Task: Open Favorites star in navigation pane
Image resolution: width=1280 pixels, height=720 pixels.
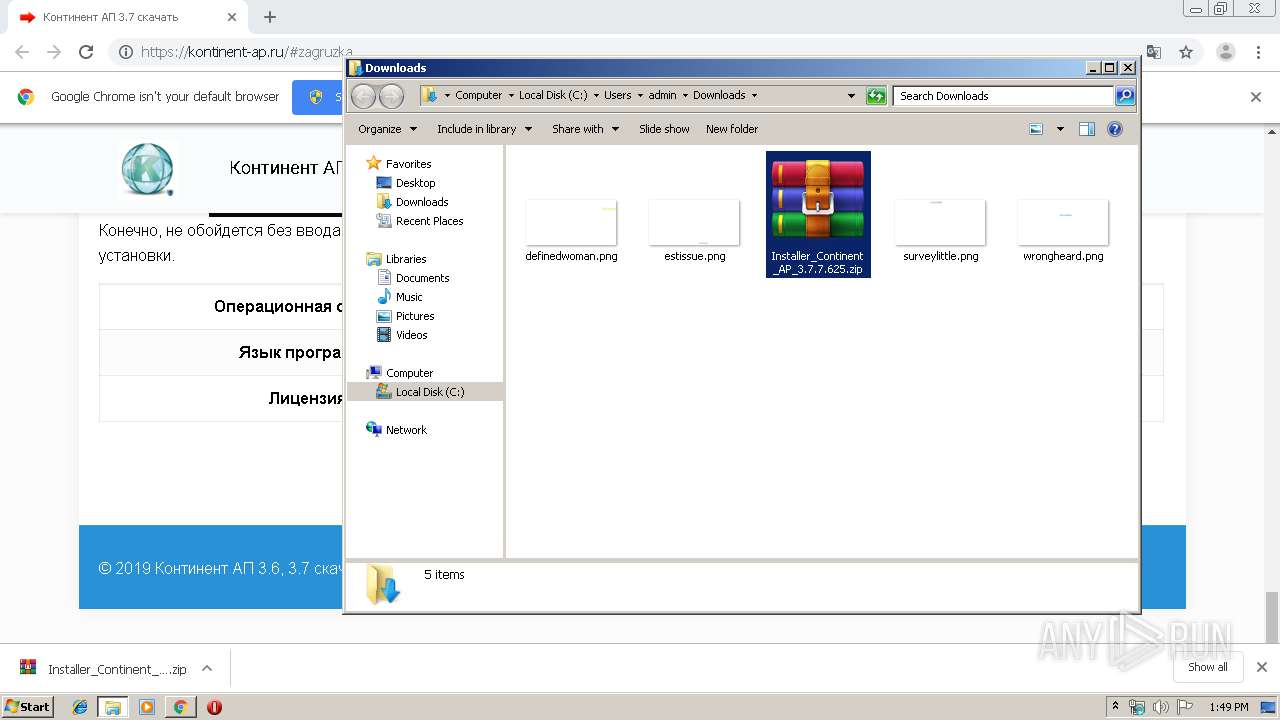Action: click(374, 163)
